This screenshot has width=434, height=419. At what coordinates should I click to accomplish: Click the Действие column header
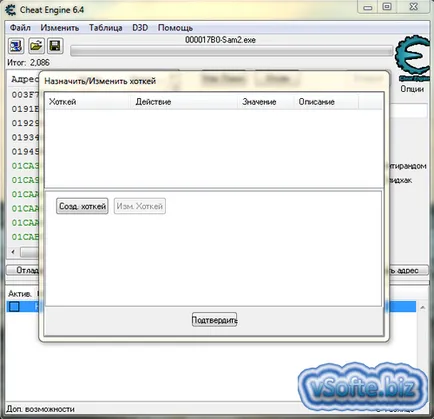tap(153, 102)
